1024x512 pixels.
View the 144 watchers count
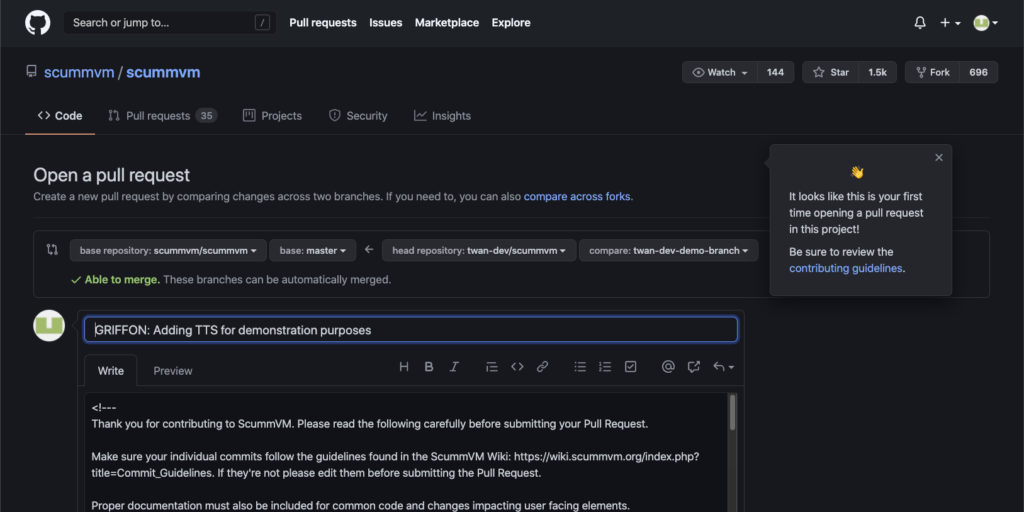(775, 72)
